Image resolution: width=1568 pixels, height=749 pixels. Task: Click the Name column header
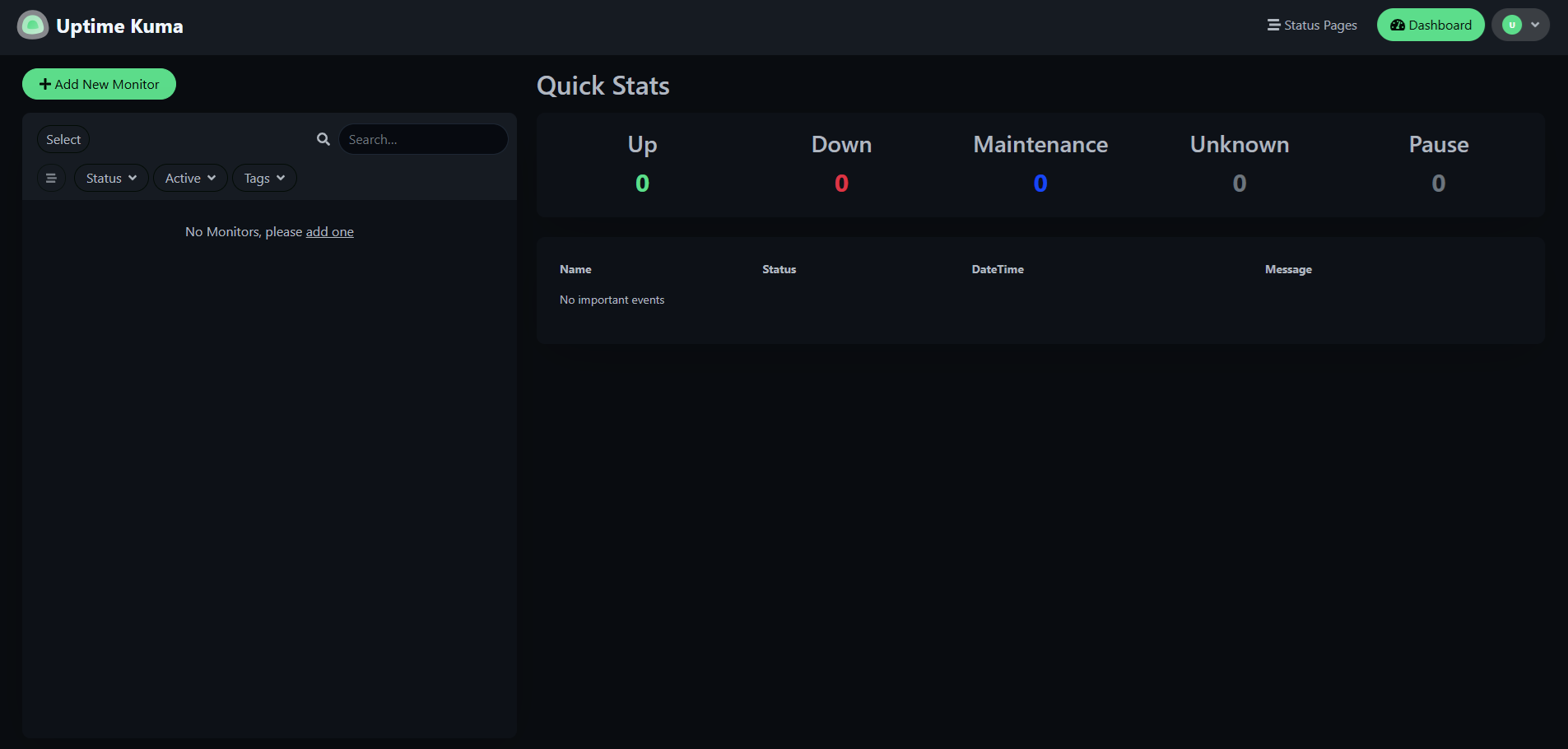tap(575, 269)
